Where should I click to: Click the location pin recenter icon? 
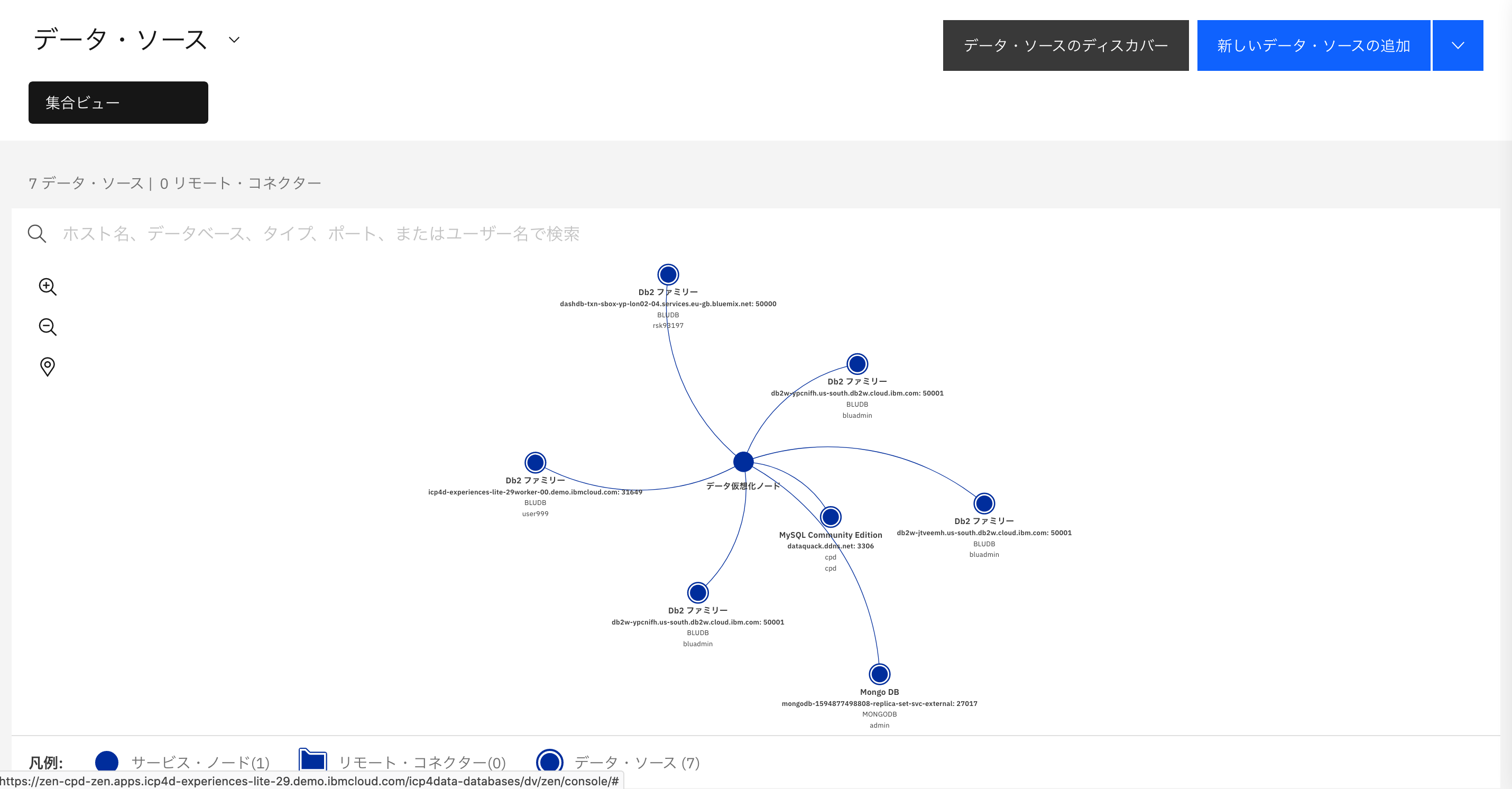pos(48,366)
